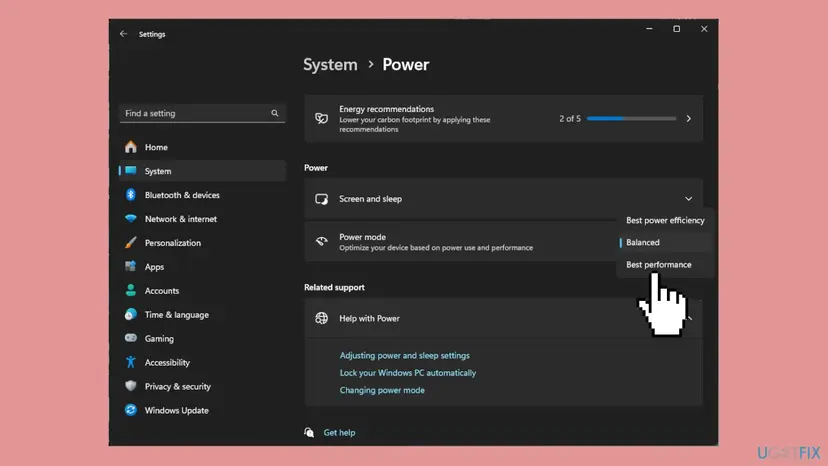Click the back arrow in Settings
This screenshot has height=466, width=828.
click(x=124, y=34)
